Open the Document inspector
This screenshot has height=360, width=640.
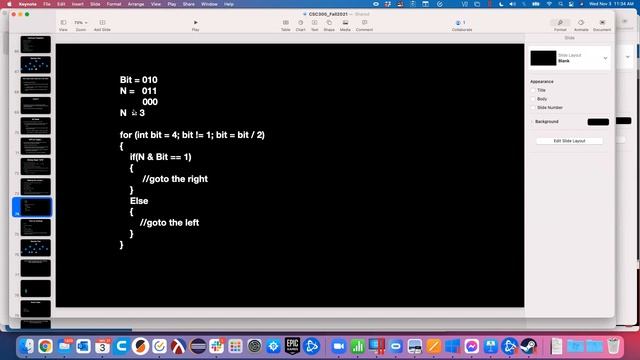coord(602,25)
